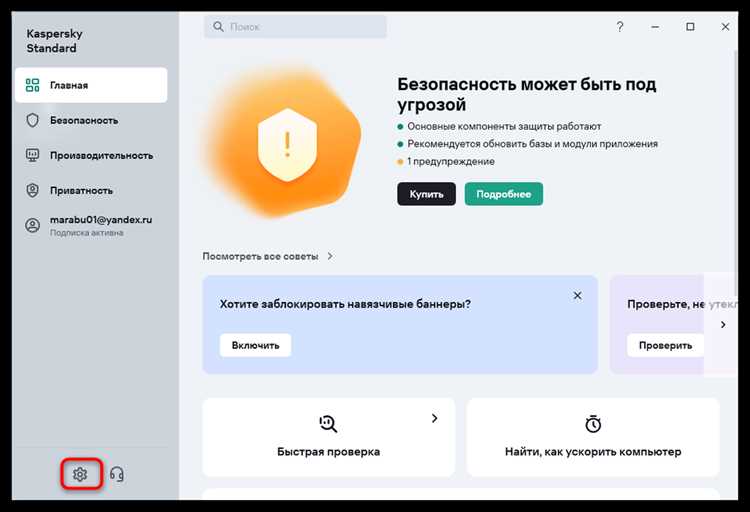Click the Быстрая проверка magnifier icon

328,423
